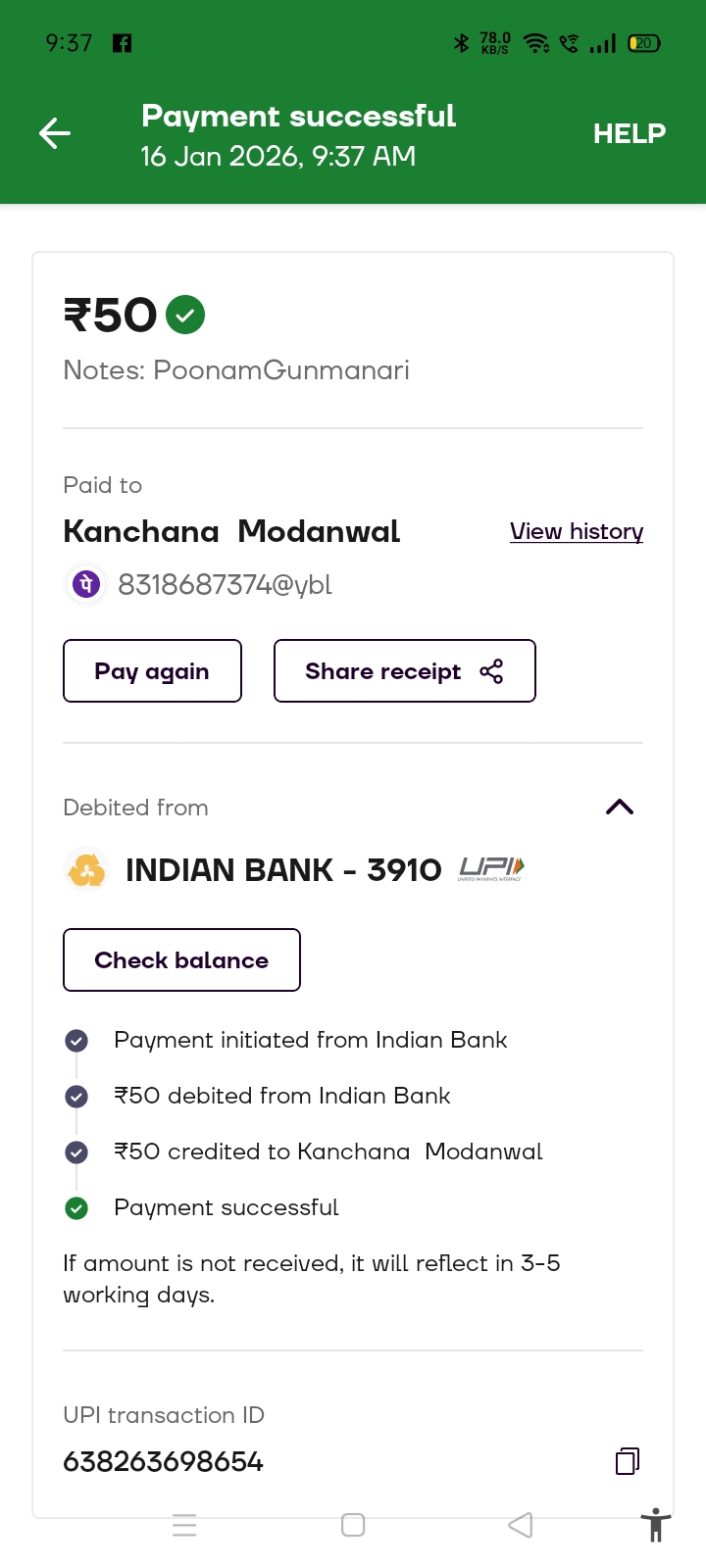Screen dimensions: 706x1568
Task: Tap the UPI logo next to bank name
Action: point(491,869)
